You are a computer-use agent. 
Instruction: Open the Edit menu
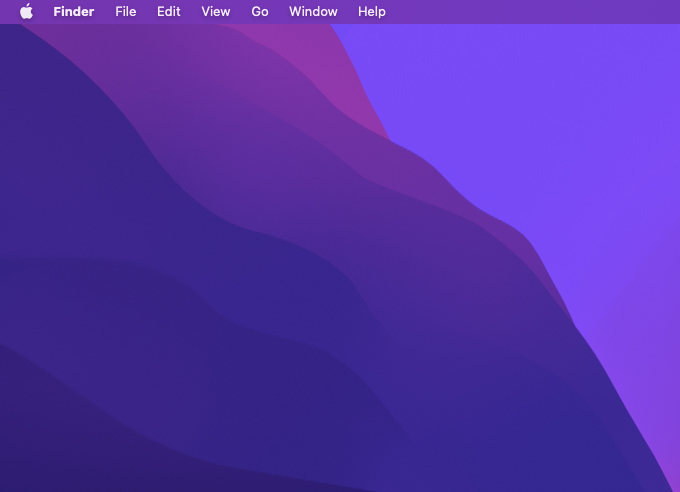tap(169, 12)
